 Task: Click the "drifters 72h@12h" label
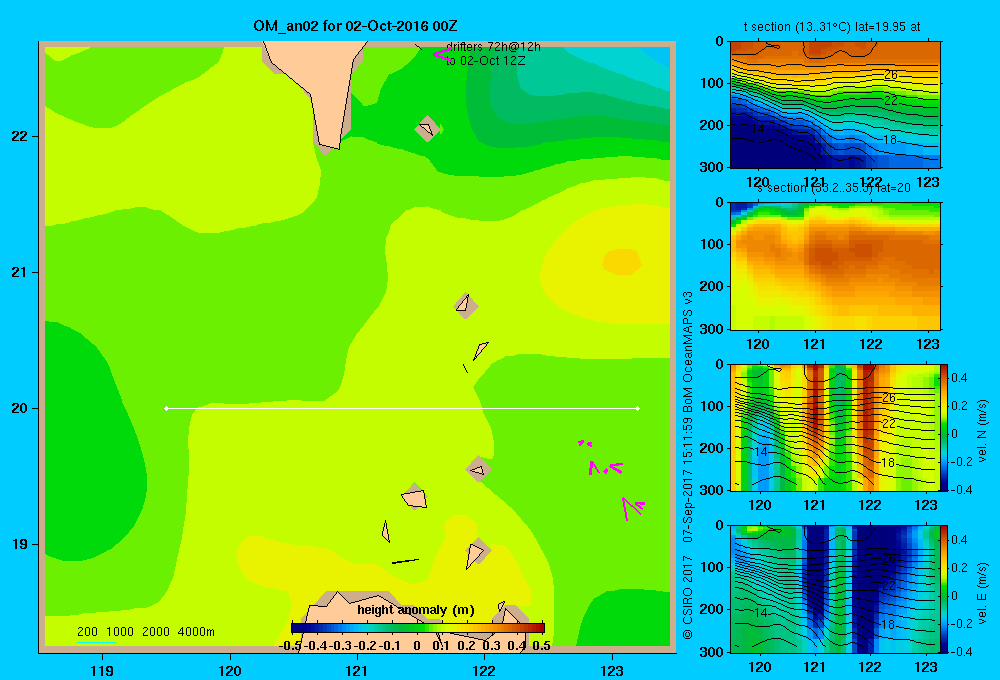[x=493, y=47]
